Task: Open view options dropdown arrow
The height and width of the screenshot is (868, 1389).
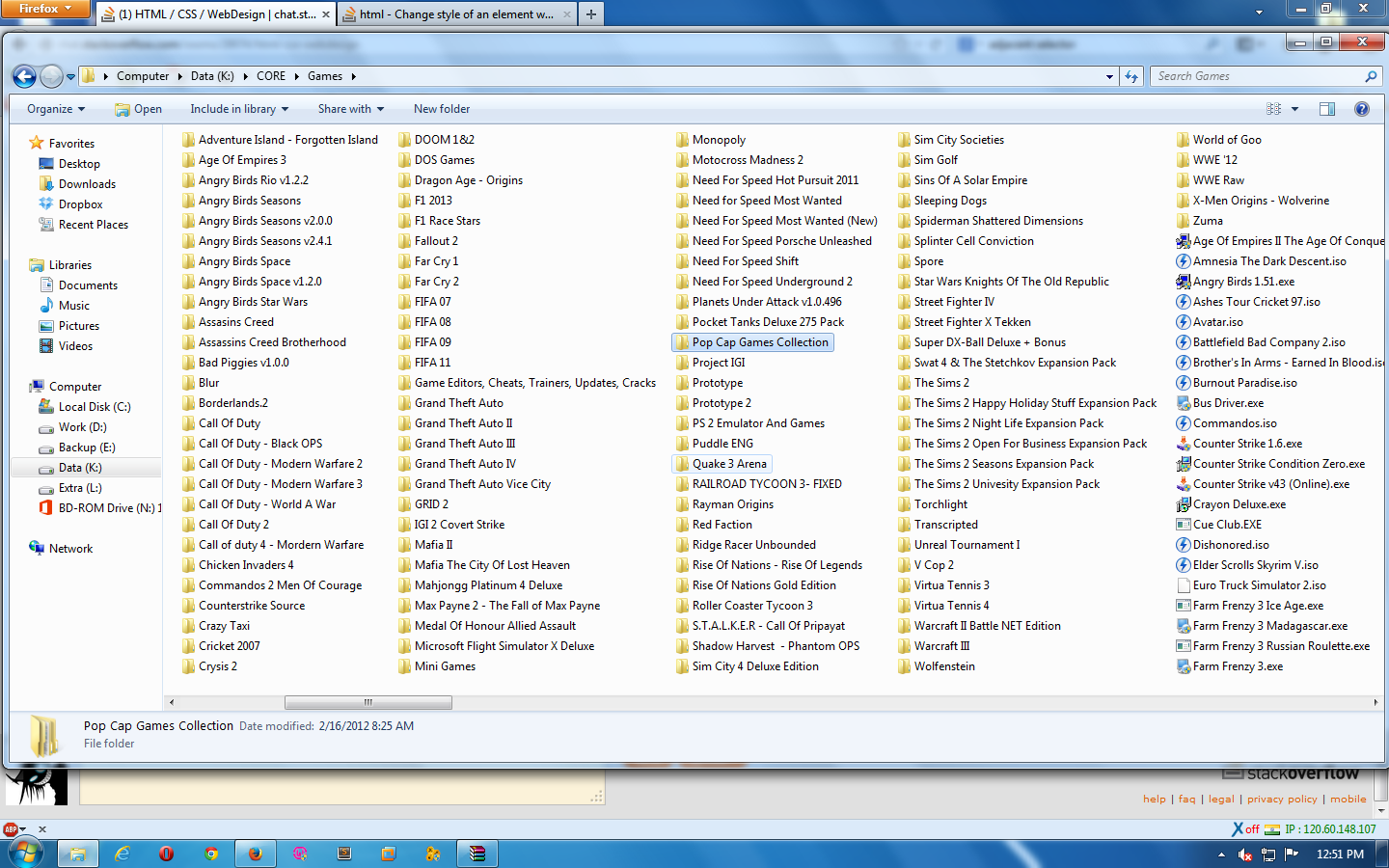Action: tap(1294, 109)
